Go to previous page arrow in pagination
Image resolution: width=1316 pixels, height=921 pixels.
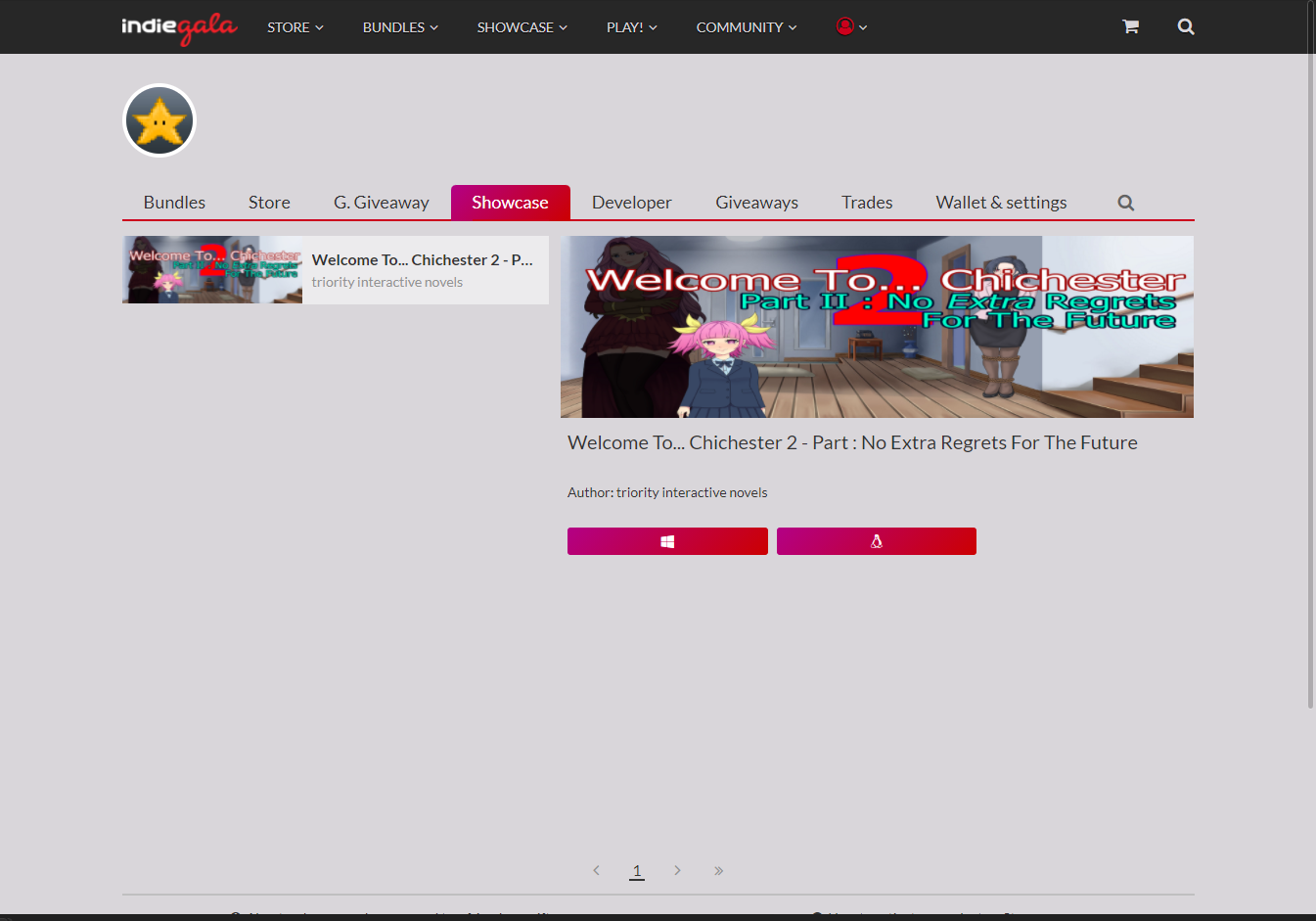click(x=596, y=870)
